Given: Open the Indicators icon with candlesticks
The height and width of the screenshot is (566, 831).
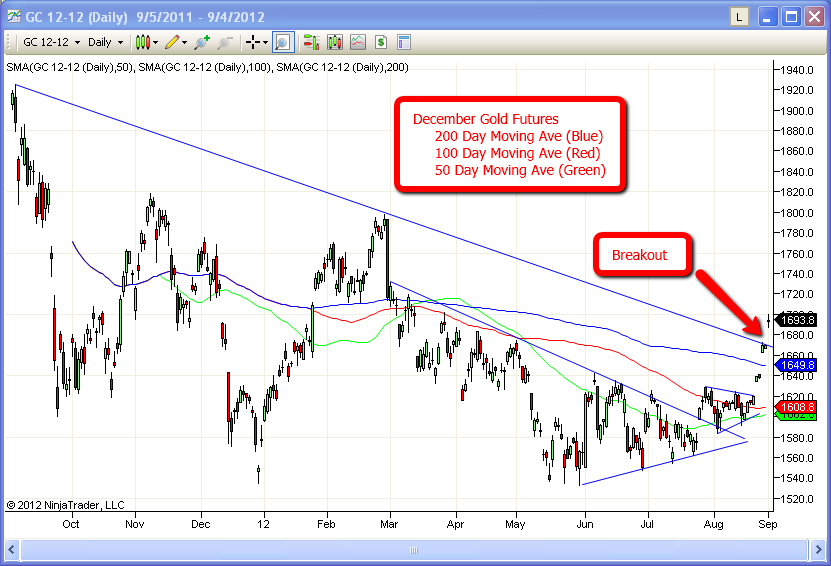Looking at the screenshot, I should [x=334, y=42].
